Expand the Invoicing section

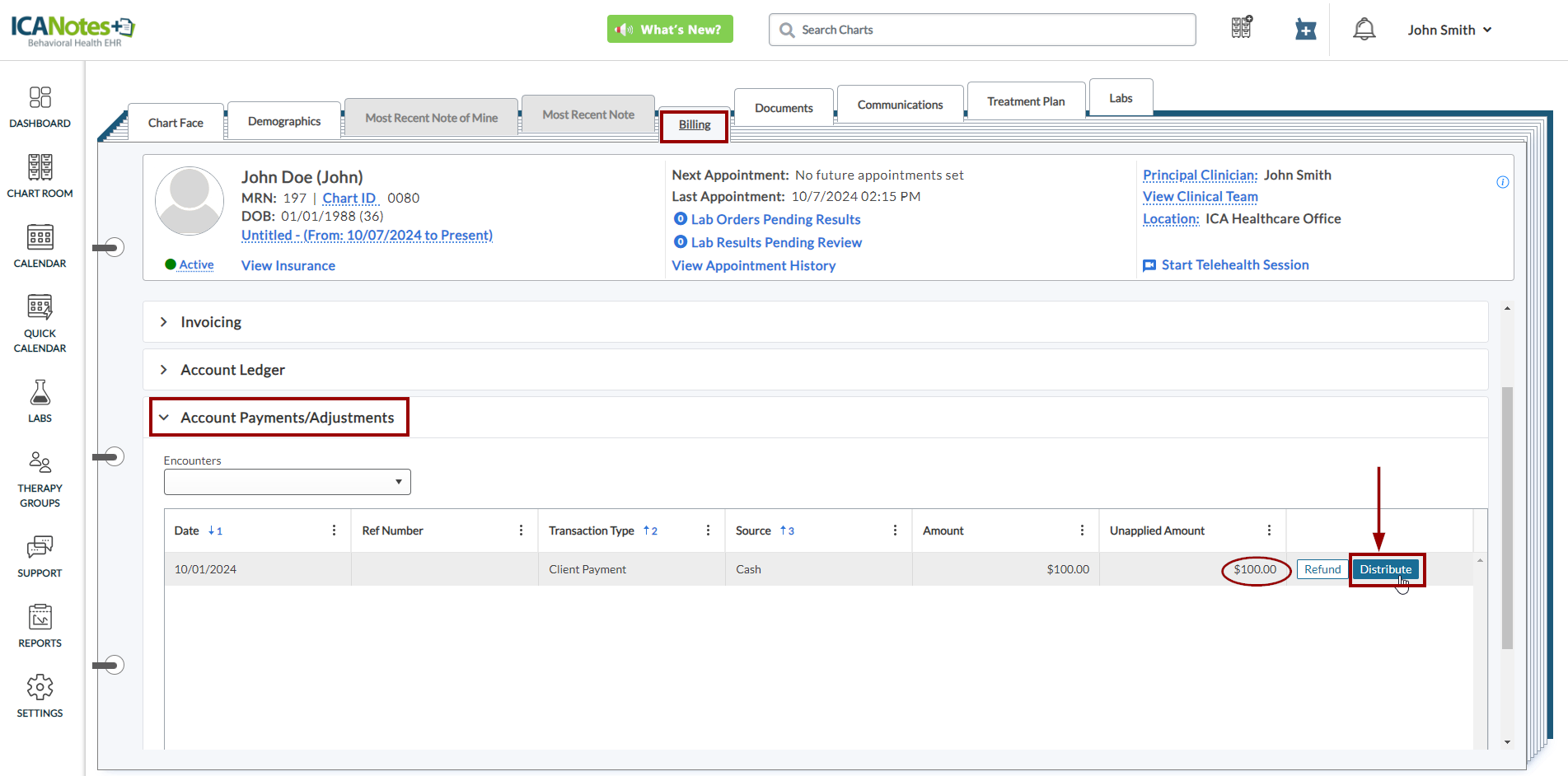(211, 322)
